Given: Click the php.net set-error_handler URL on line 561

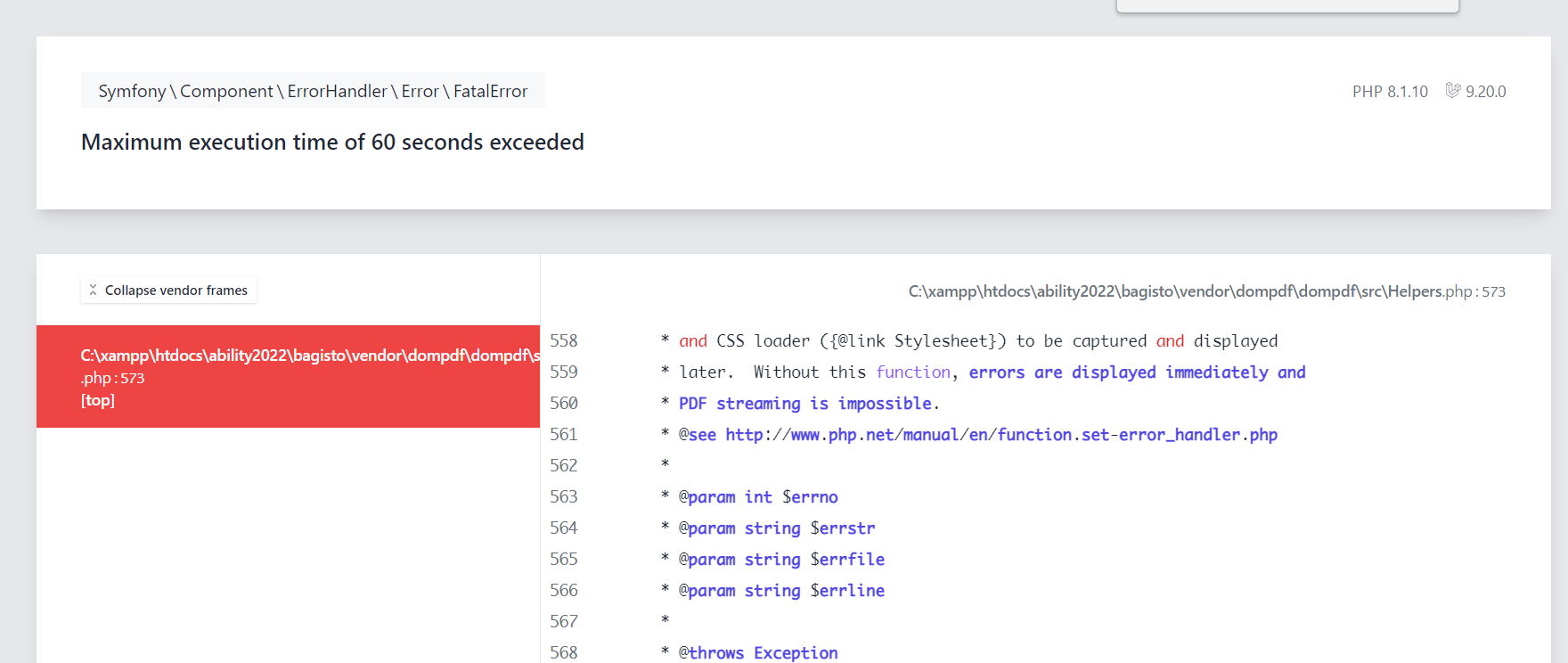Looking at the screenshot, I should tap(1001, 435).
